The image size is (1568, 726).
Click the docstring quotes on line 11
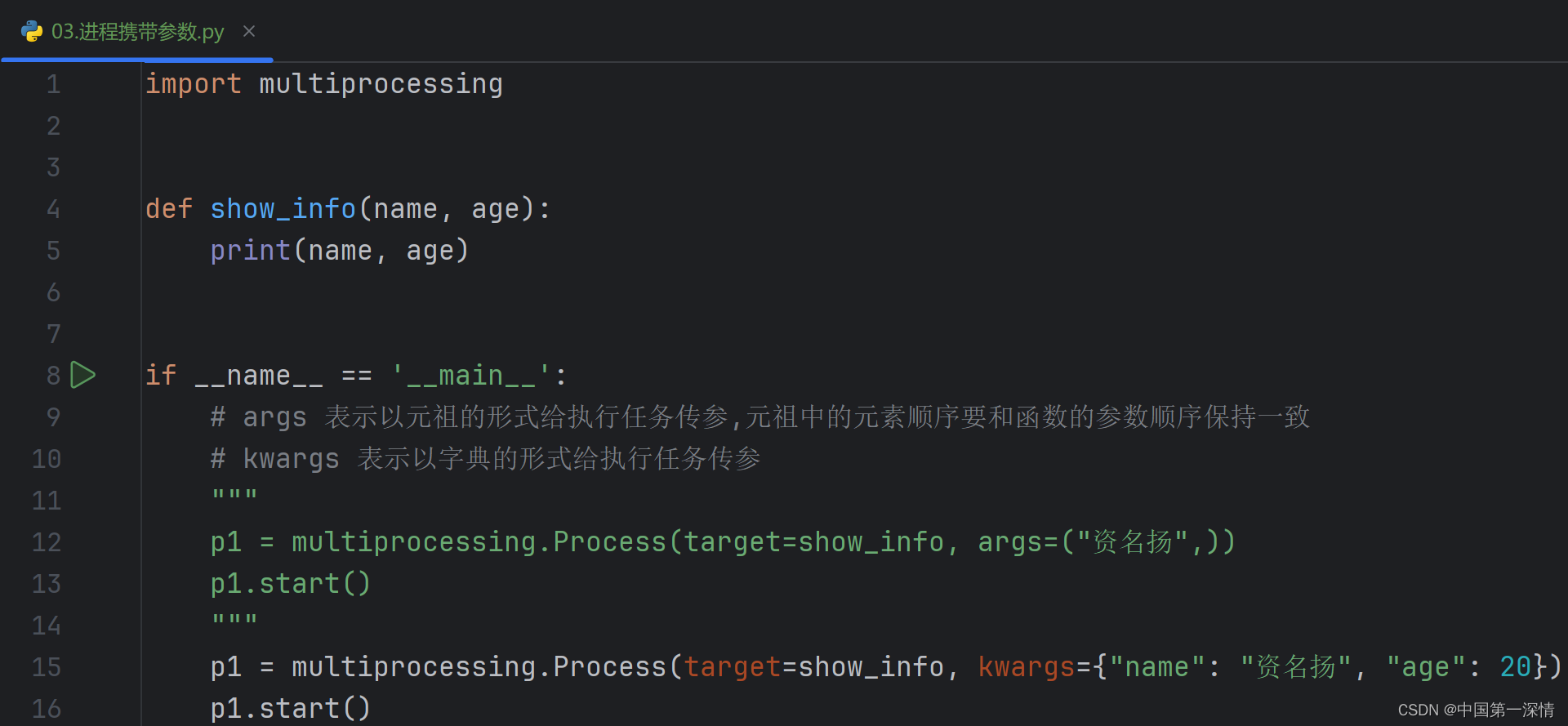[234, 492]
